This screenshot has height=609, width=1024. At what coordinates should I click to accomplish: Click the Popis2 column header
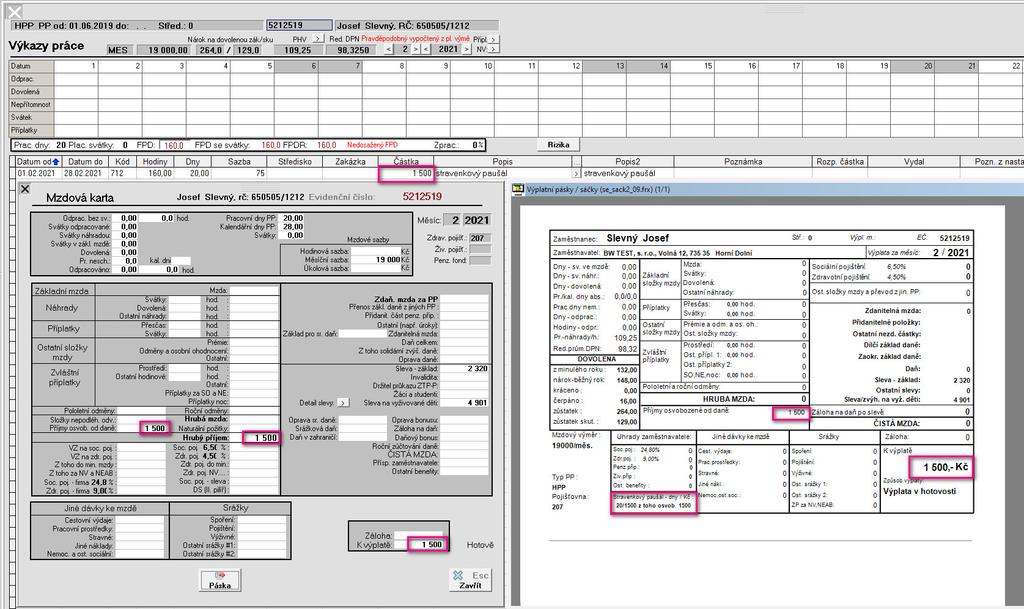(628, 162)
